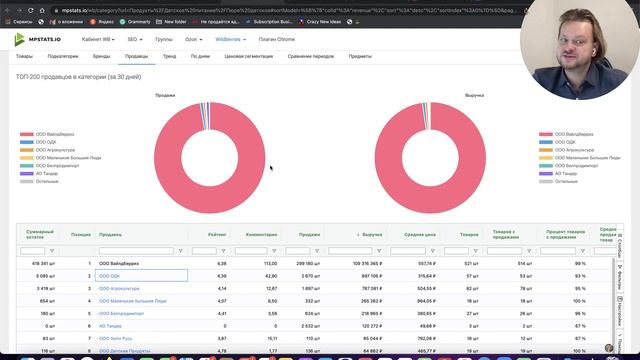
Task: Open filter icon for Процент товаров column
Action: (583, 251)
